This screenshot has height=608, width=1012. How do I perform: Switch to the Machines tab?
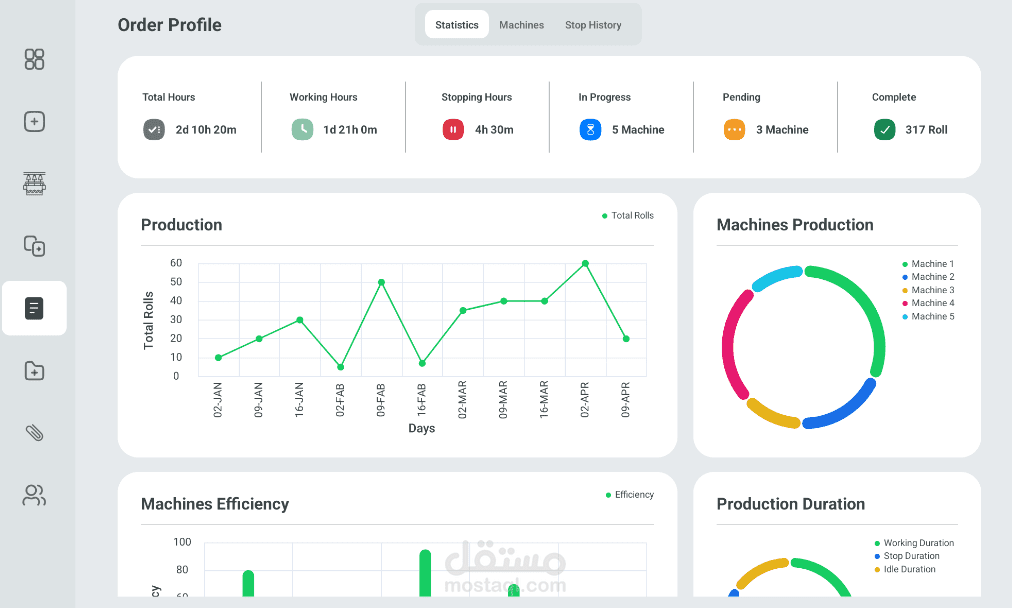pyautogui.click(x=521, y=25)
